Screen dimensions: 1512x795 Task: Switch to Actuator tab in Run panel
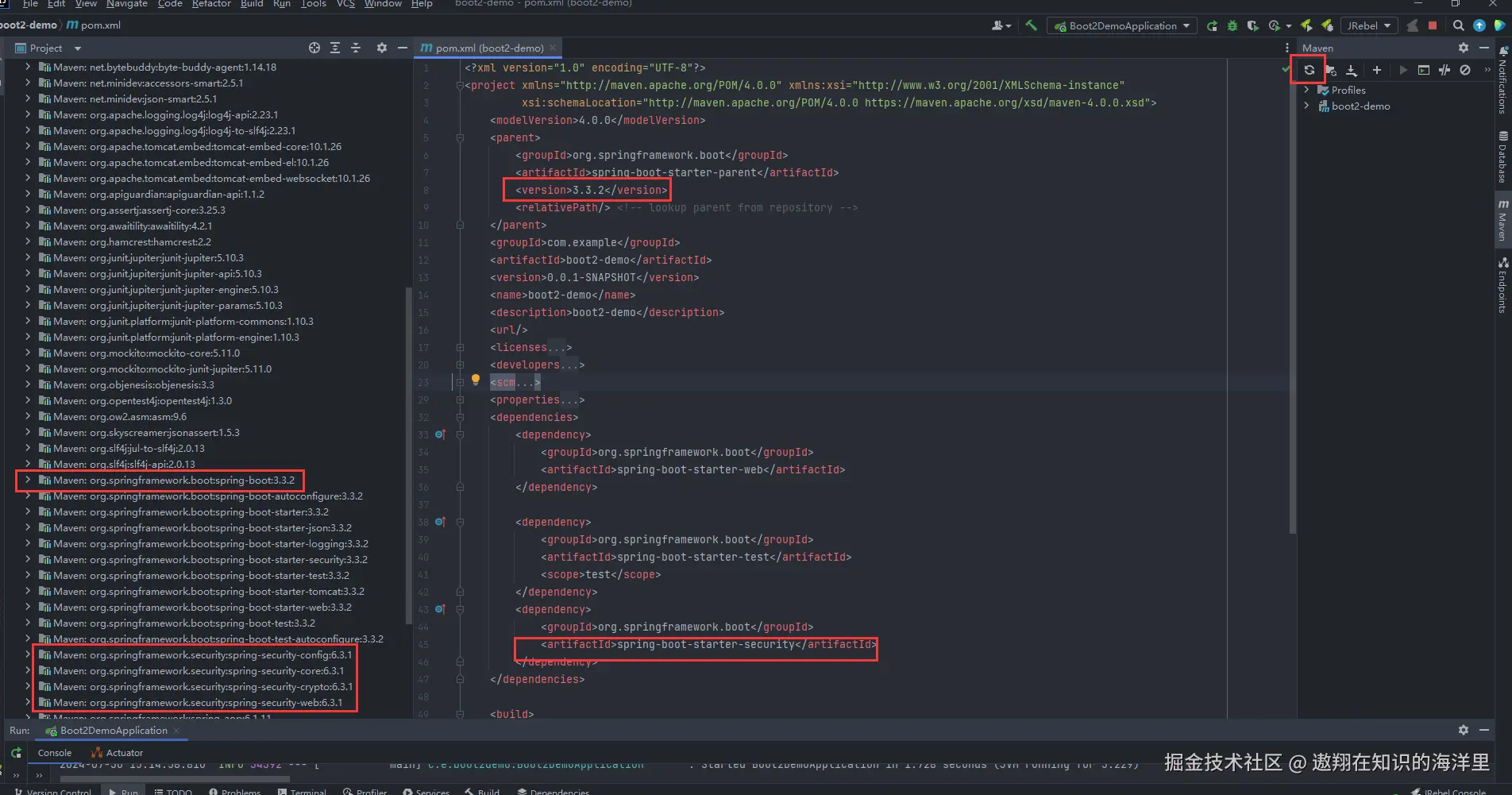pyautogui.click(x=118, y=752)
